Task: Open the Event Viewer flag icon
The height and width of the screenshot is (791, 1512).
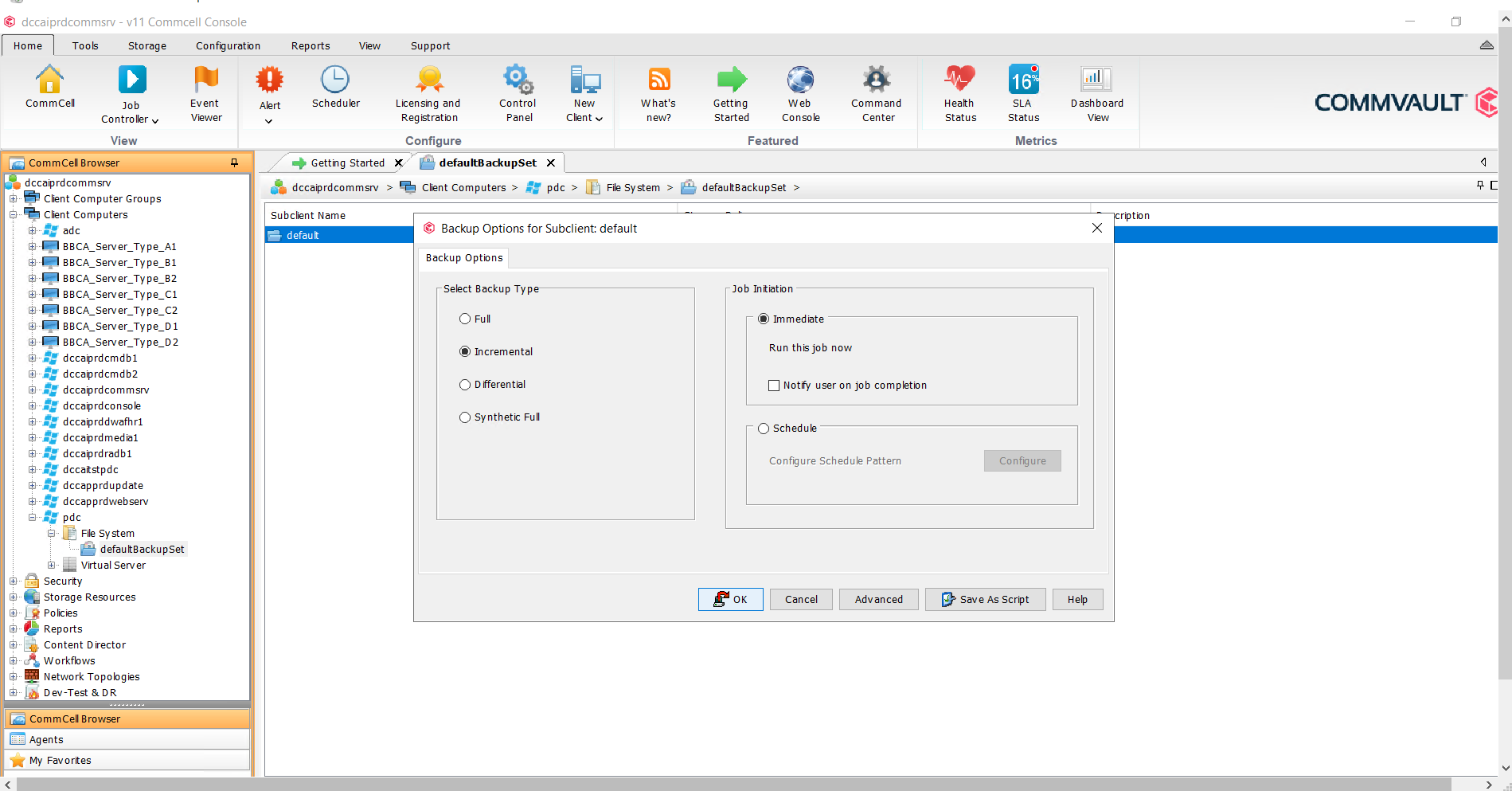Action: point(205,80)
